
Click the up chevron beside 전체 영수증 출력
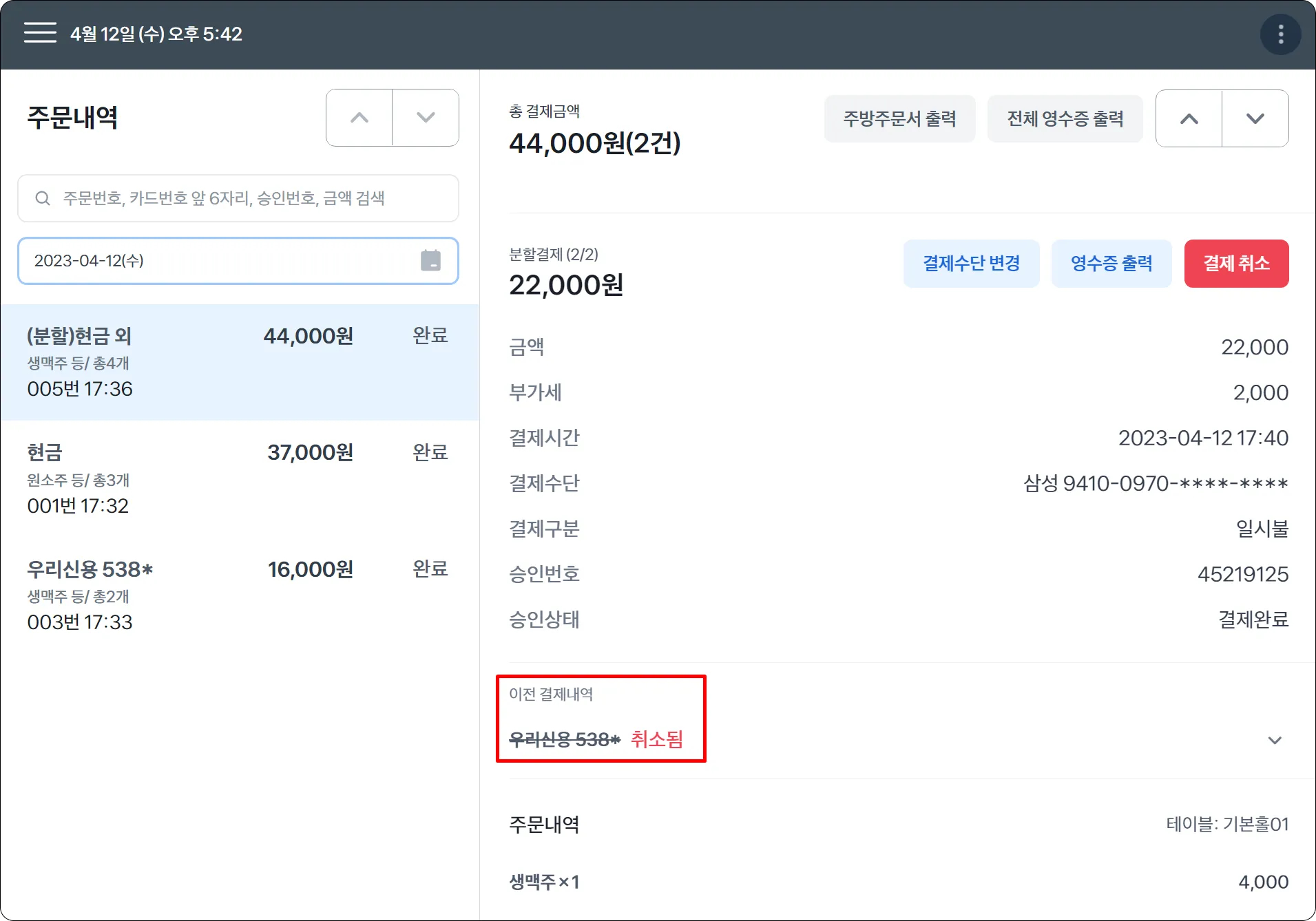(1189, 118)
